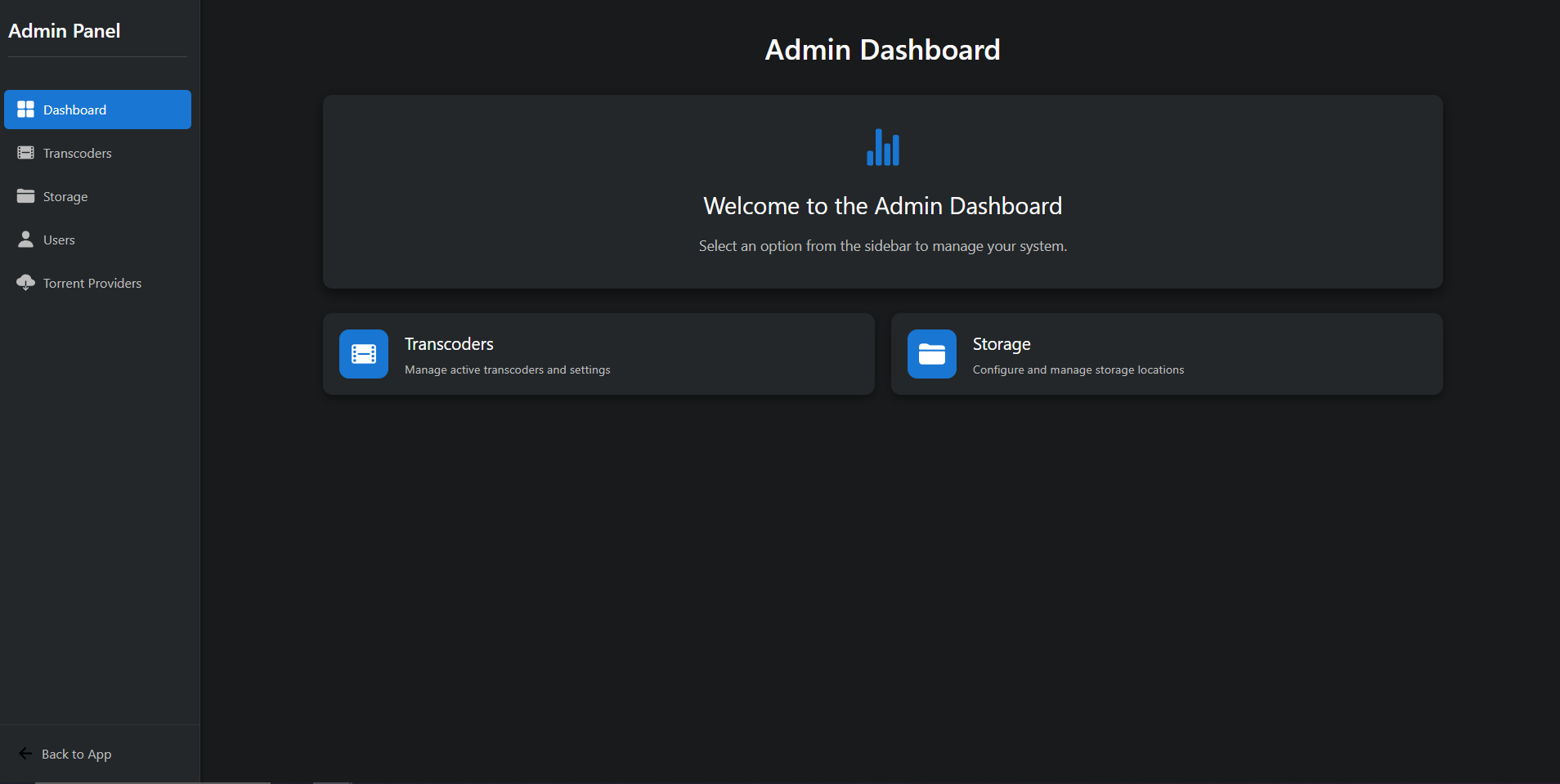
Task: Open the Storage configuration card
Action: pos(1166,353)
